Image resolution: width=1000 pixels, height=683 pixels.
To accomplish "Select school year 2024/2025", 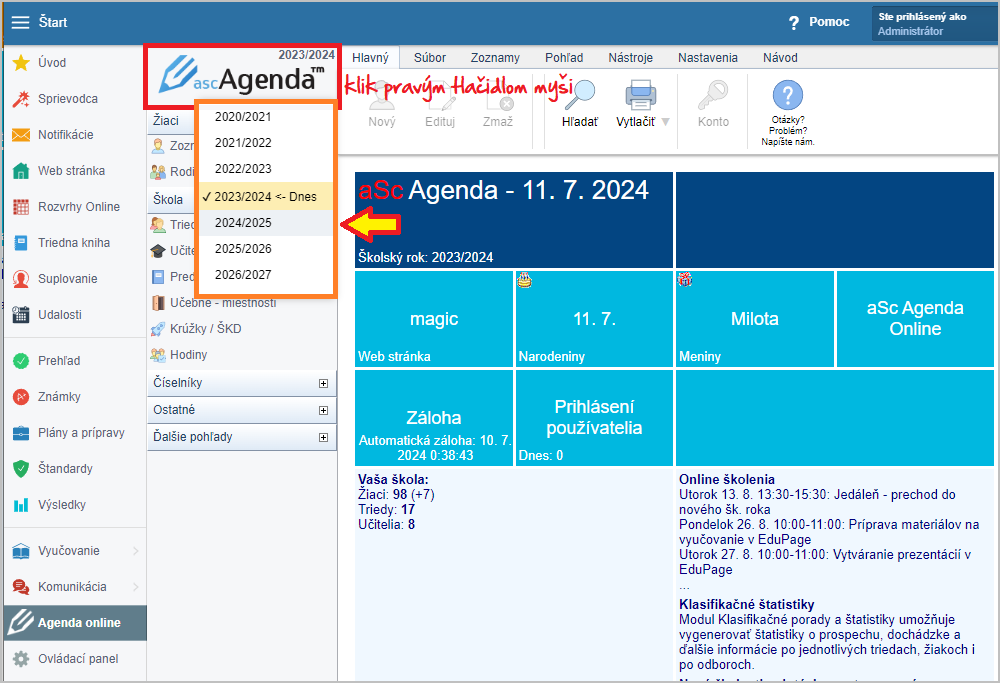I will [267, 223].
